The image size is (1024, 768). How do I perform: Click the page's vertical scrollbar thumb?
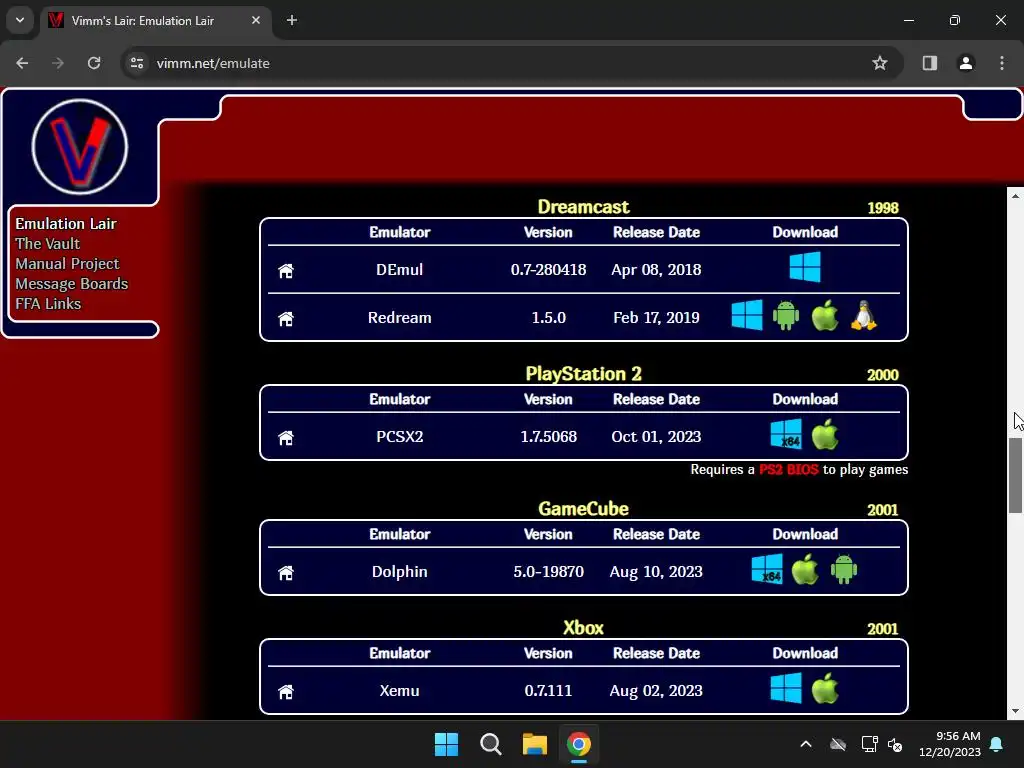1015,475
